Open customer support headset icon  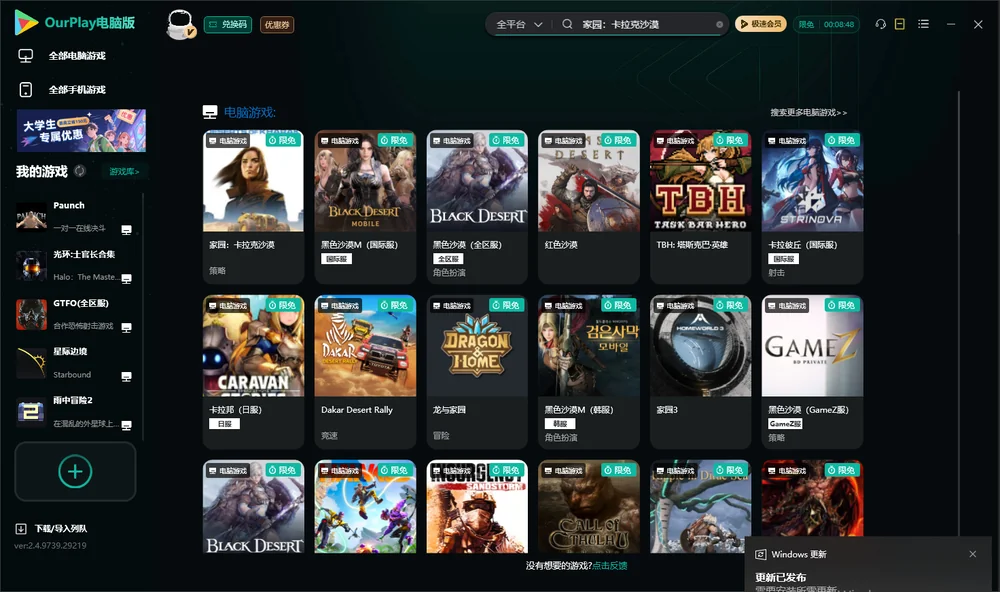tap(880, 24)
